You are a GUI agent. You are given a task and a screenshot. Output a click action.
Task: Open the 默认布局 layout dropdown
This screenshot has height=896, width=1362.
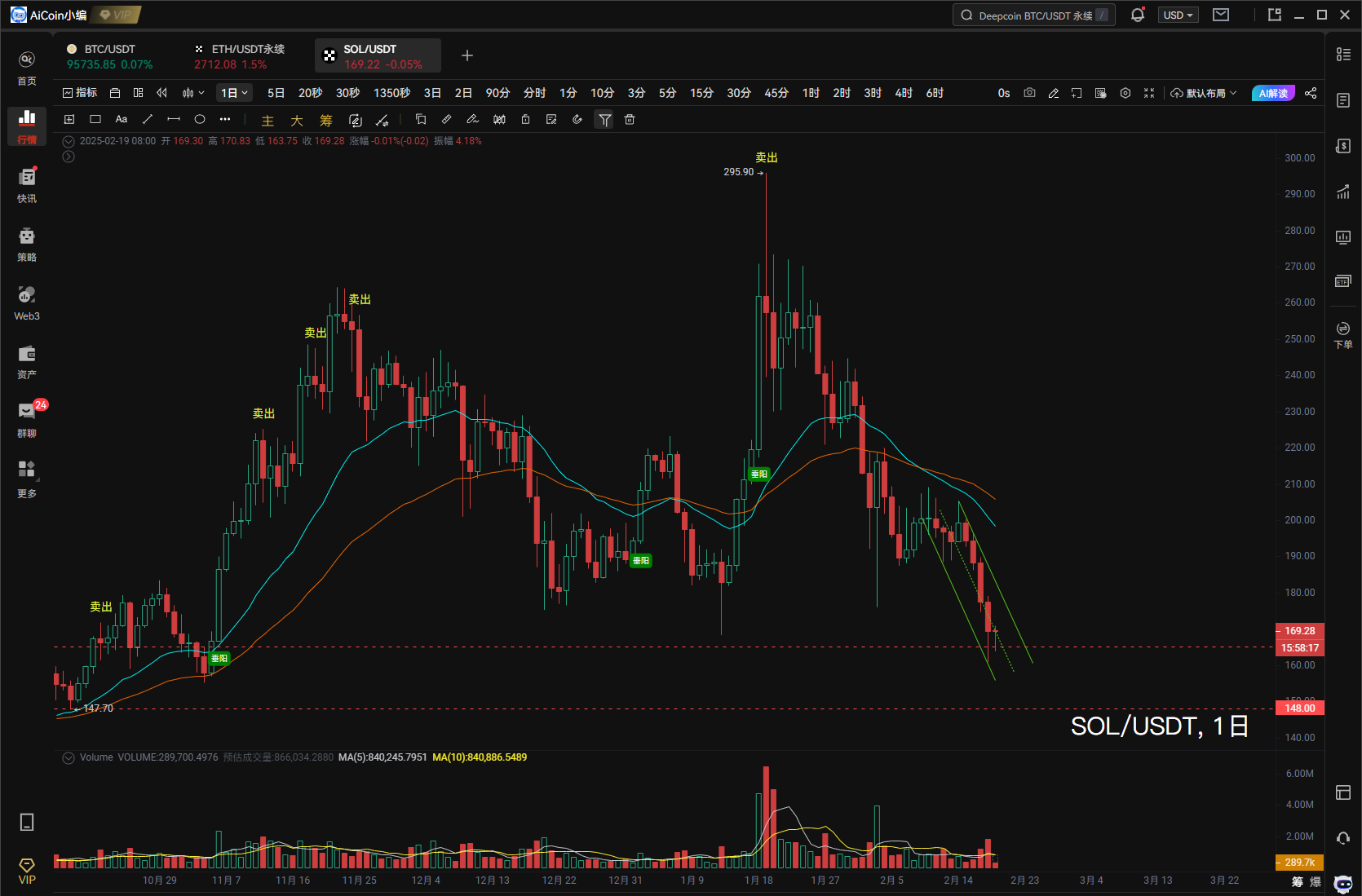pos(1204,93)
